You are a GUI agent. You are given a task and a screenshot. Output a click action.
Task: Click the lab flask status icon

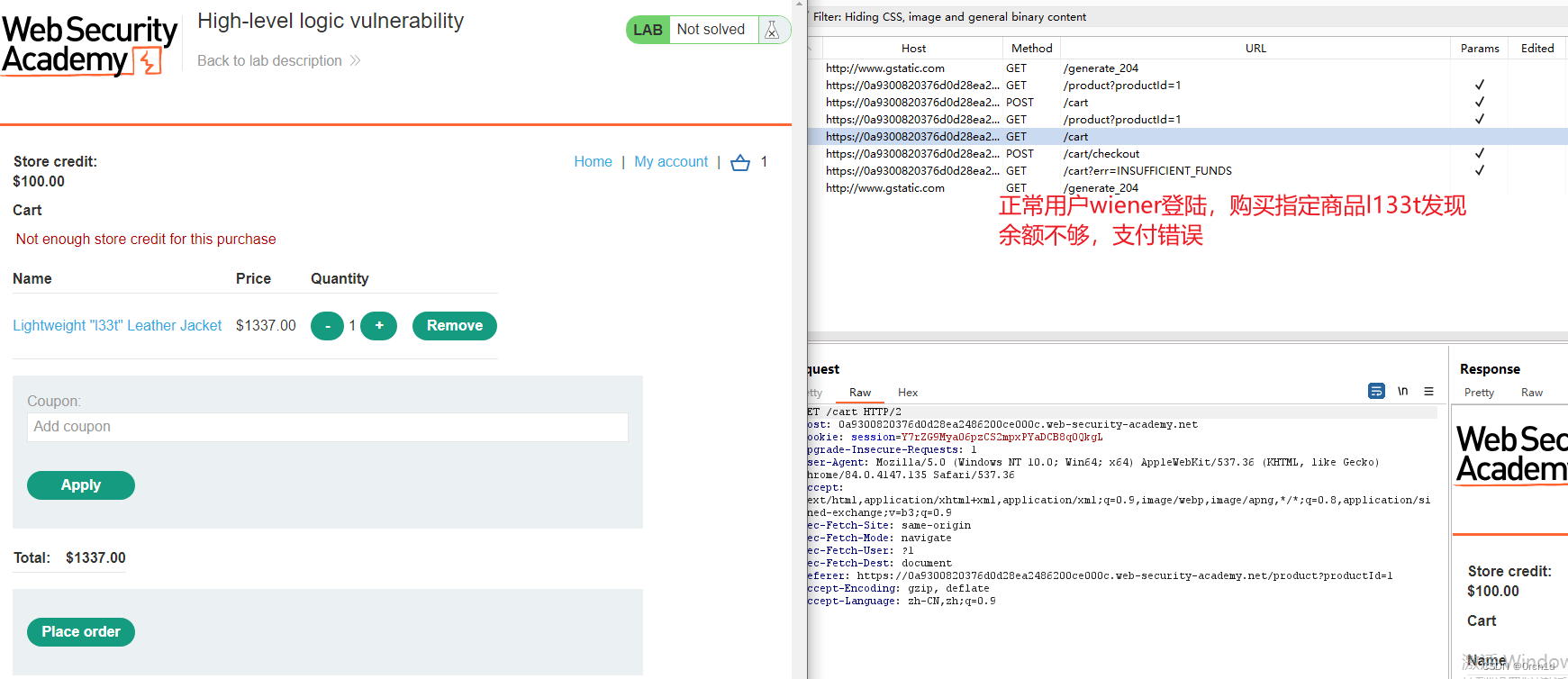click(772, 30)
